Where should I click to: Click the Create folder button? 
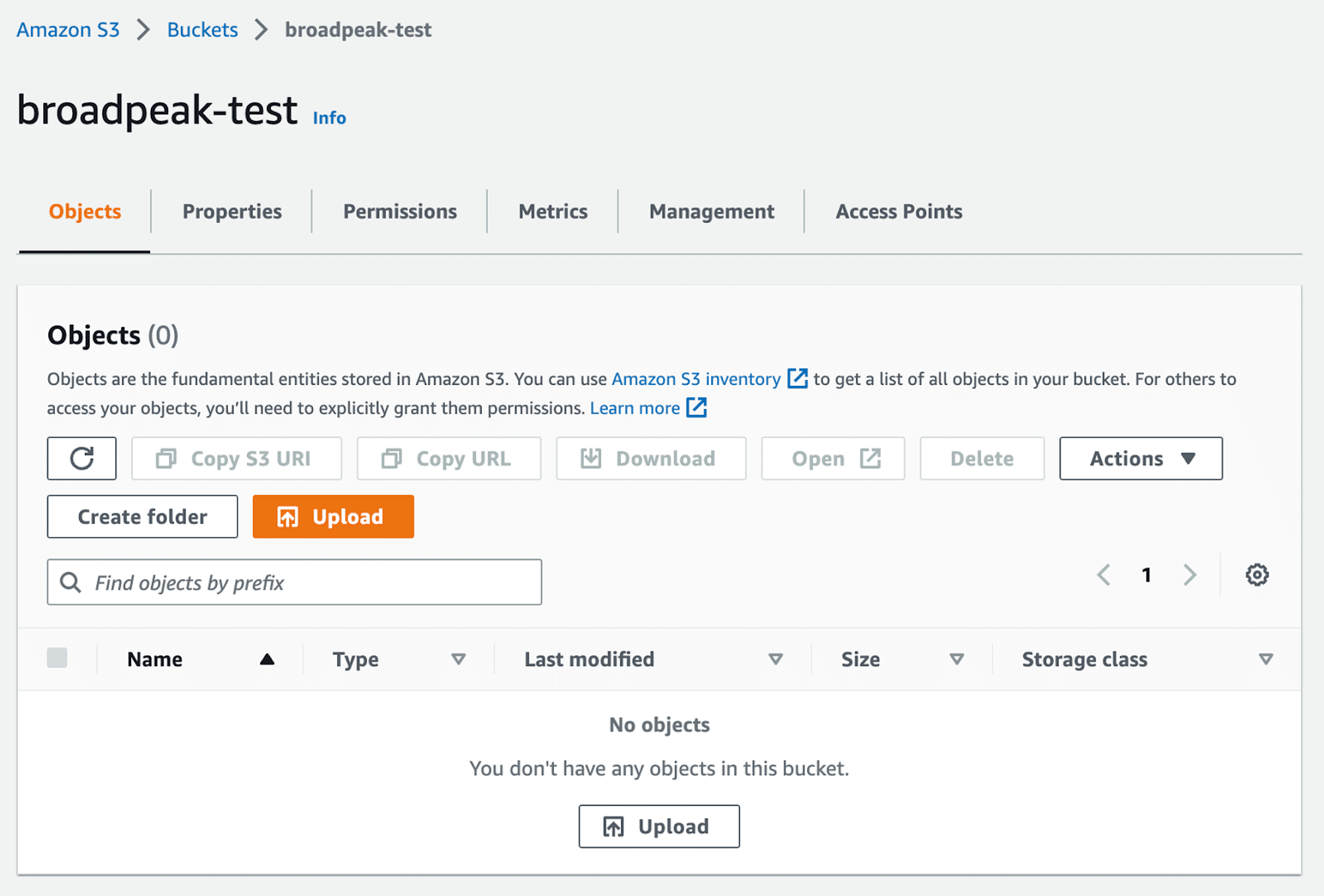142,517
